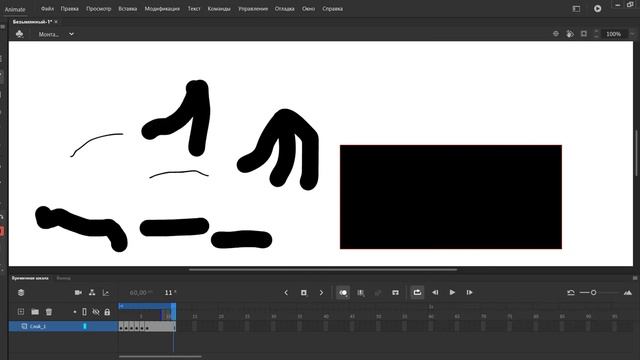Toggle onion skin button
The height and width of the screenshot is (360, 640).
pyautogui.click(x=343, y=293)
